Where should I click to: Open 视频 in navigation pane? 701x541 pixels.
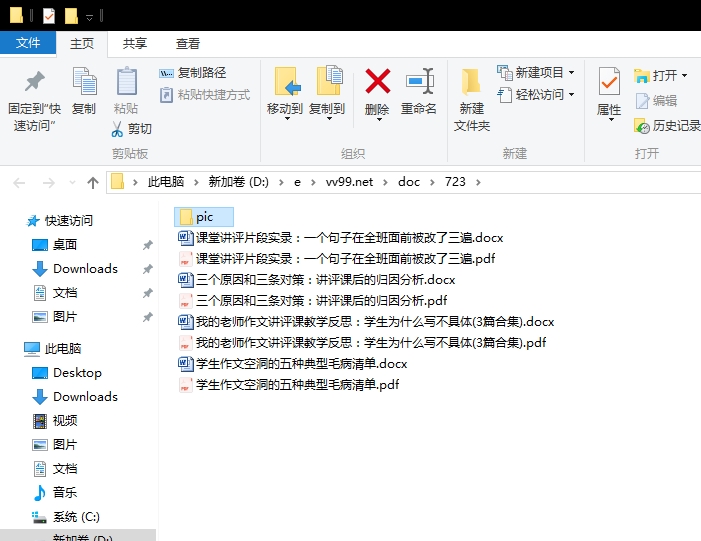point(55,421)
